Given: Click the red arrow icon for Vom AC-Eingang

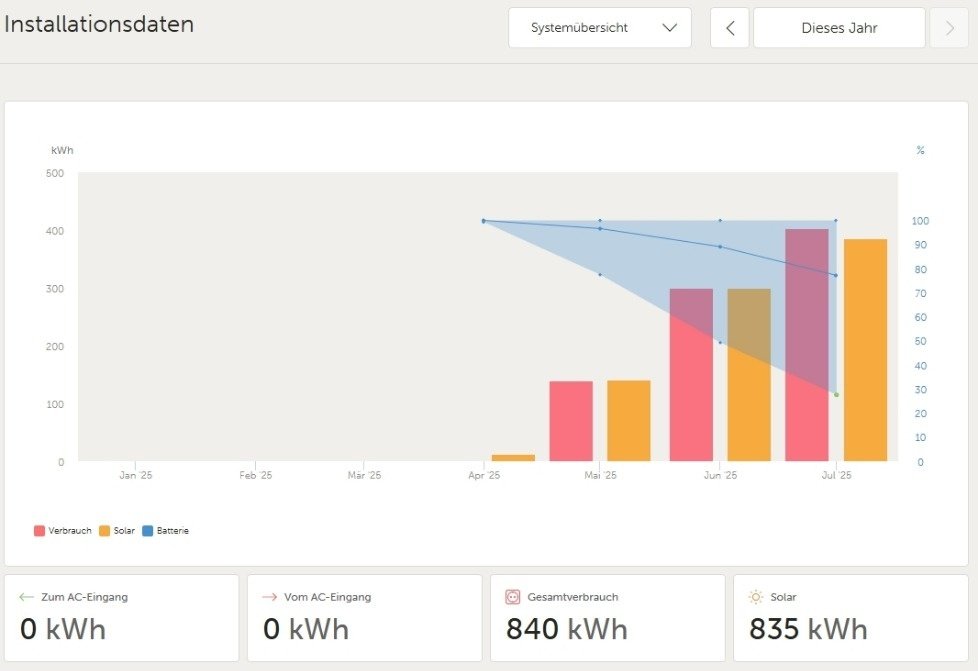Looking at the screenshot, I should click(x=269, y=597).
